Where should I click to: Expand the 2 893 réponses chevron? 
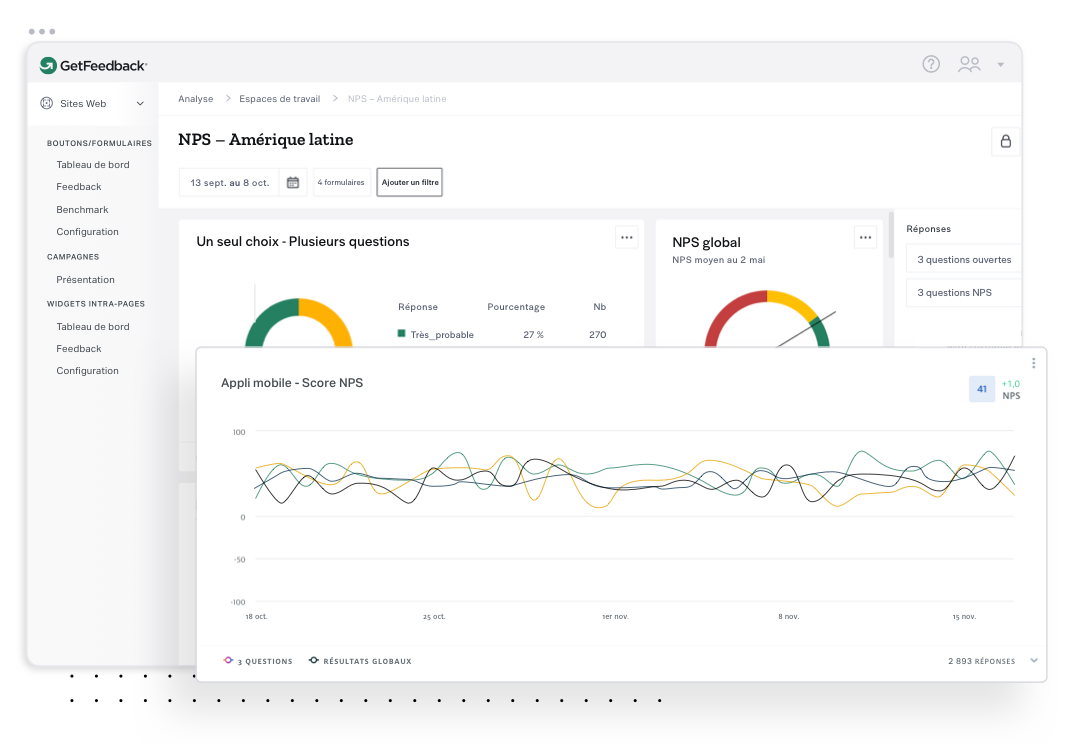tap(1033, 661)
